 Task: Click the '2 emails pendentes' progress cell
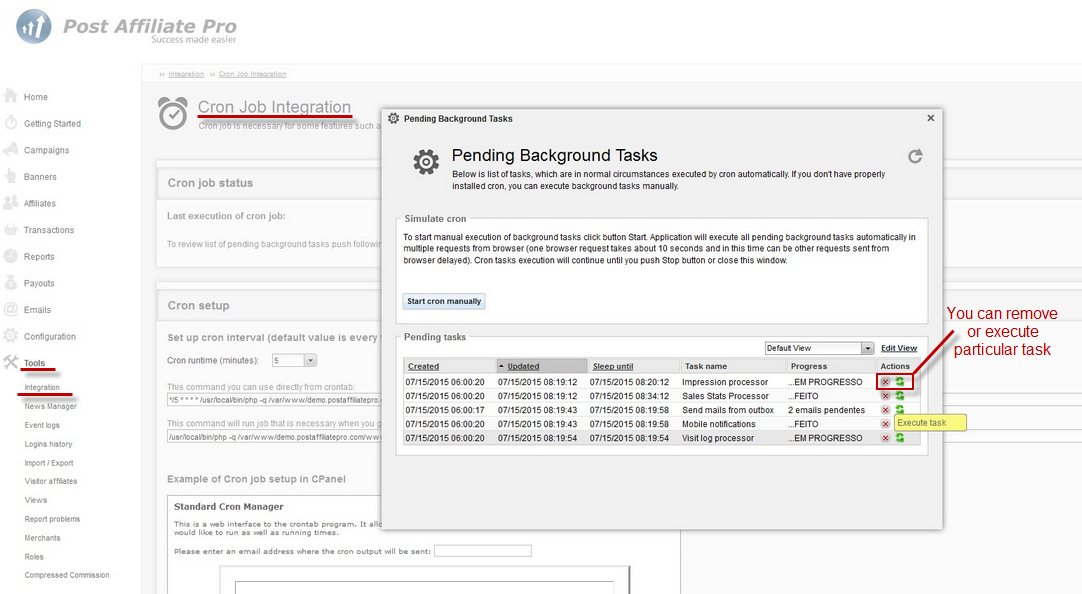point(826,410)
